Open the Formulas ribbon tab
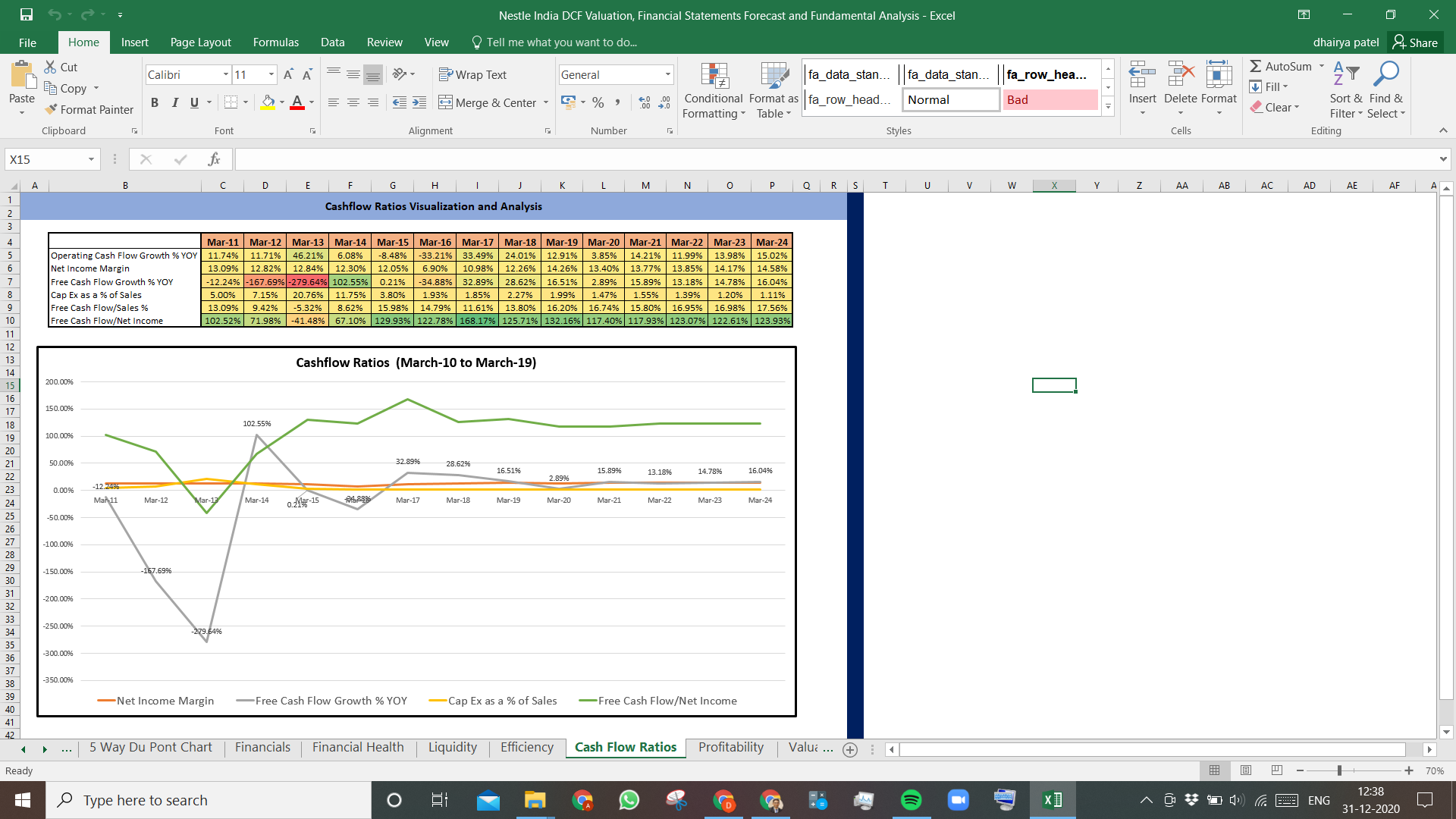 pos(276,42)
